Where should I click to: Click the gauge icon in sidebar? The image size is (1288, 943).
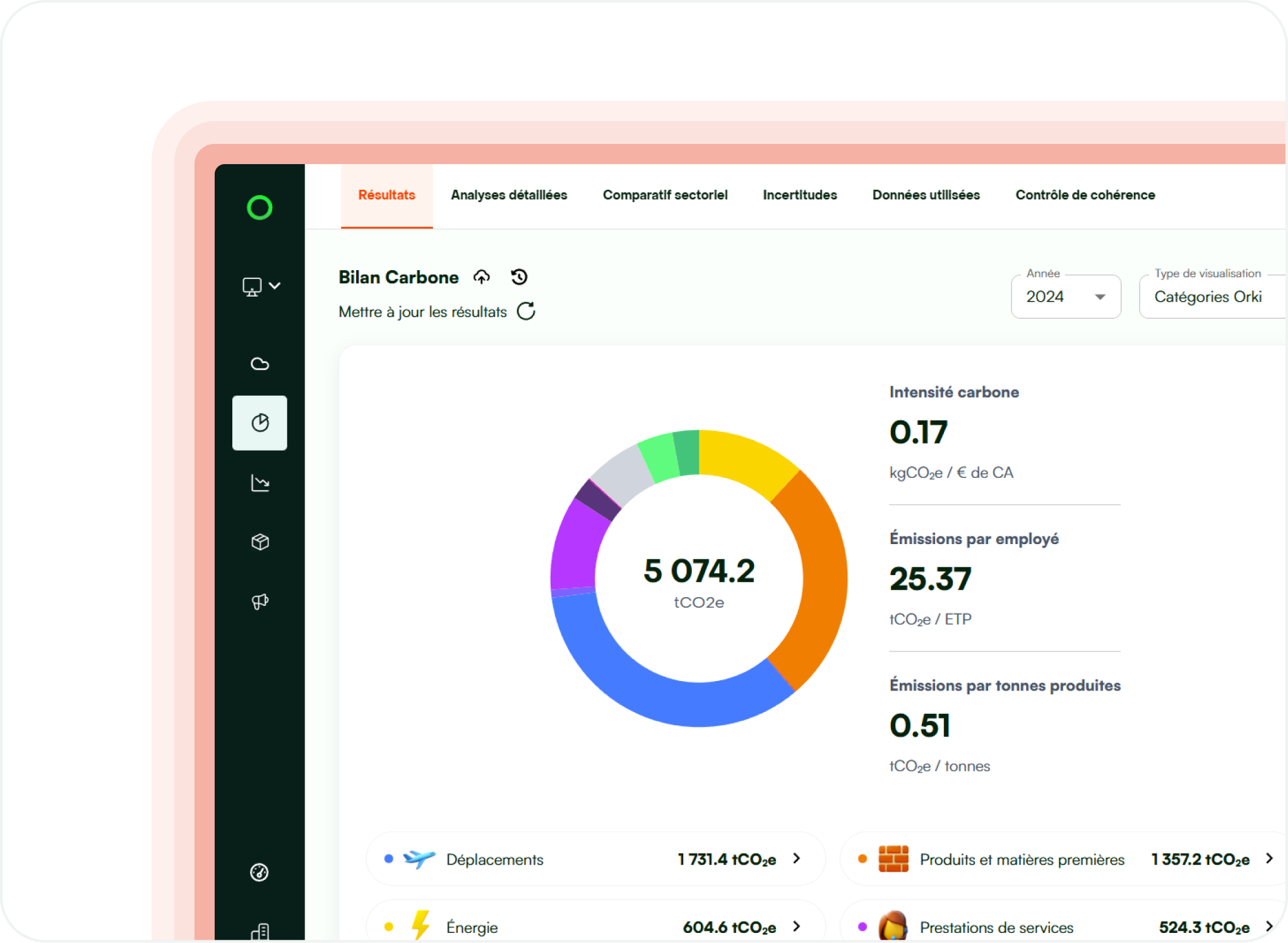pos(259,872)
